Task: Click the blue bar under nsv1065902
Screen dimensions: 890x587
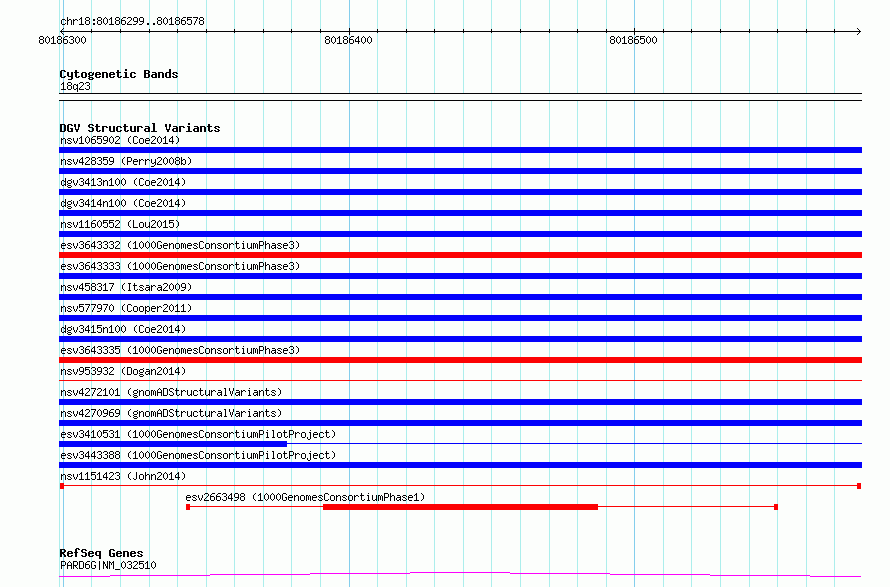Action: click(460, 150)
